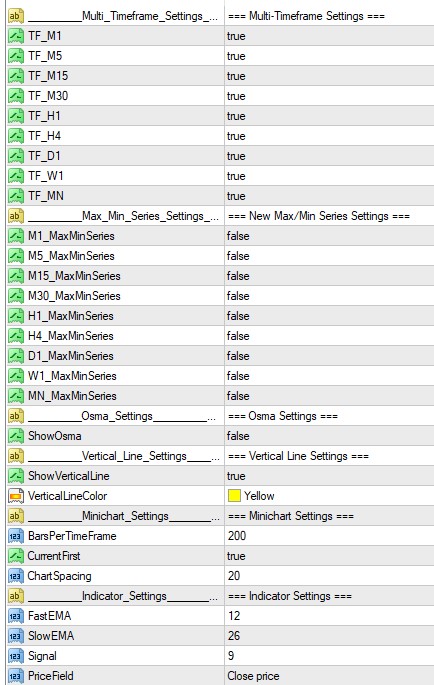
Task: Select '=== Multi-Timeframe Settings ===' value
Action: pos(306,16)
